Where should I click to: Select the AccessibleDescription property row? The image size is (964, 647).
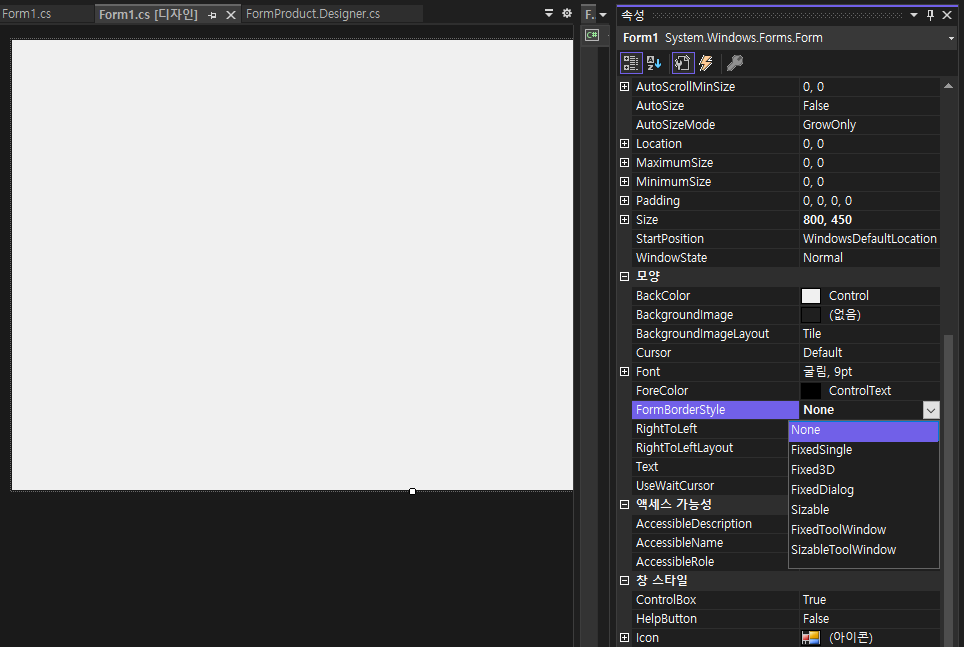tap(711, 524)
